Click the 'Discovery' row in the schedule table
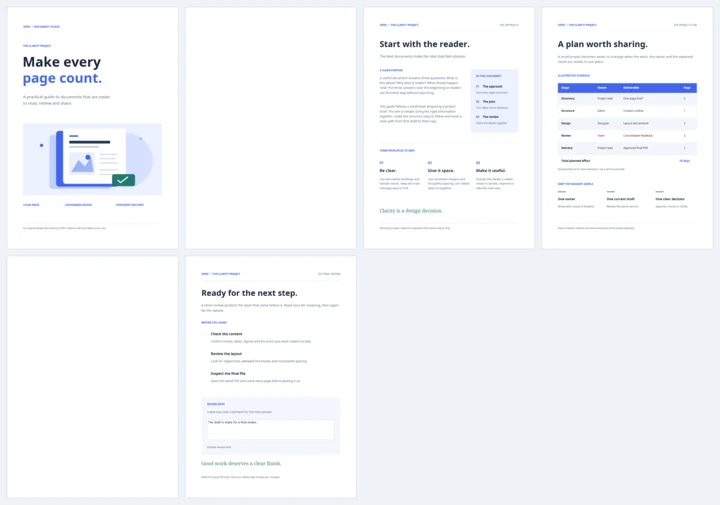 click(627, 99)
